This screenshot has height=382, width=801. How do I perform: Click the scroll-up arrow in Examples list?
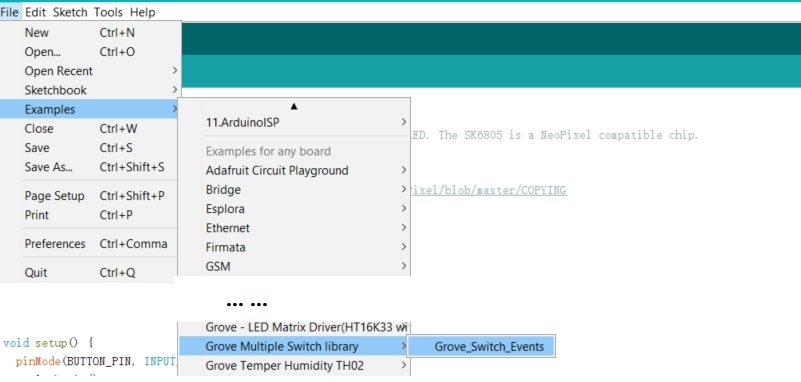[294, 106]
